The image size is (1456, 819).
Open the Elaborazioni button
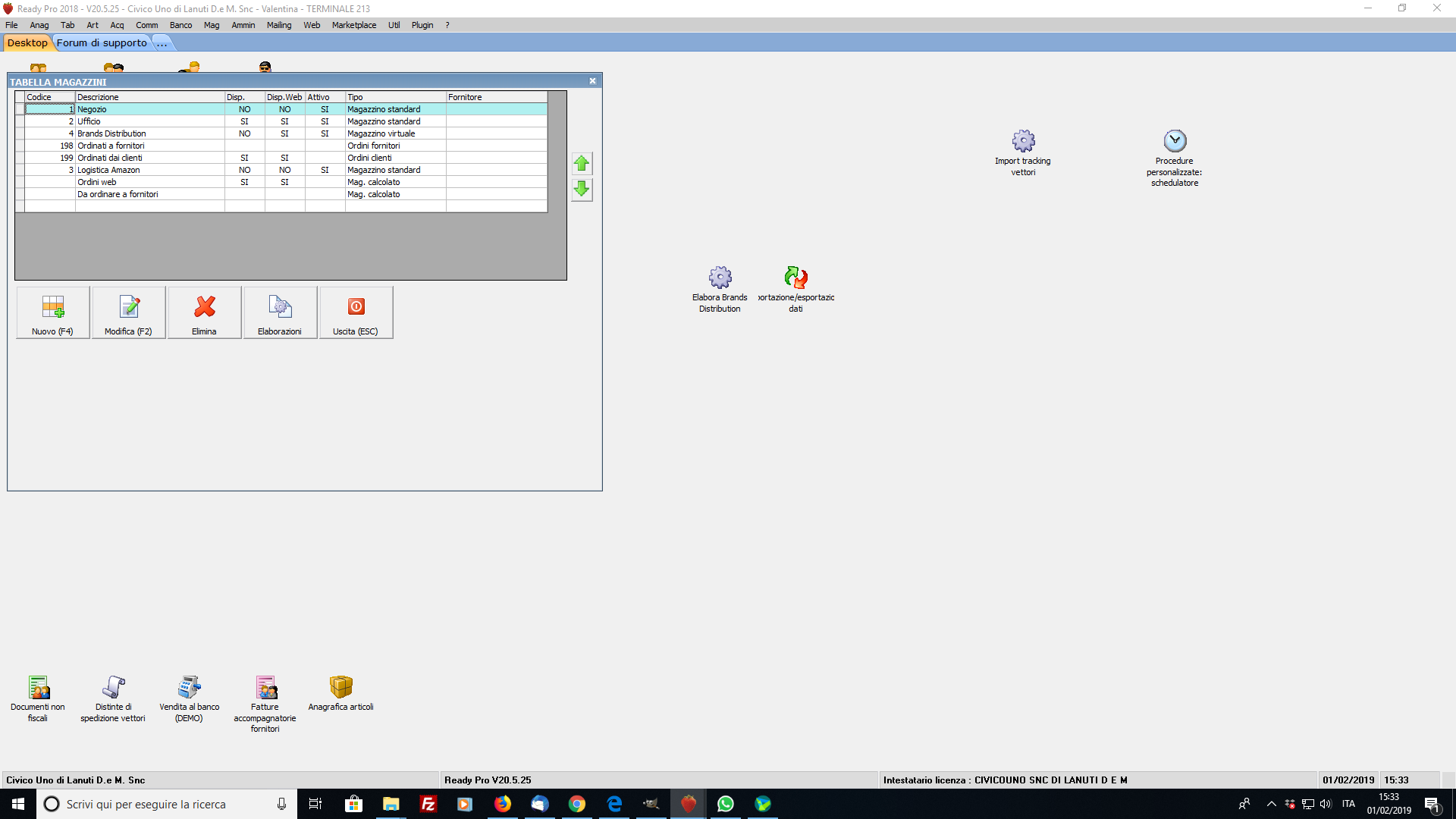[x=280, y=312]
